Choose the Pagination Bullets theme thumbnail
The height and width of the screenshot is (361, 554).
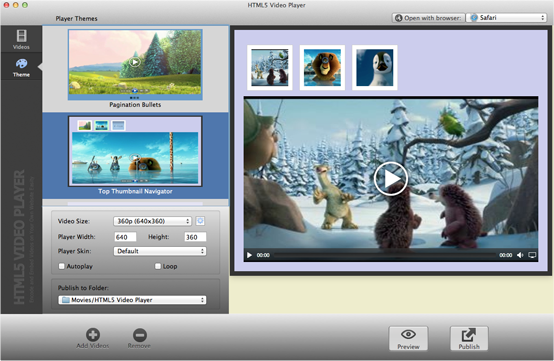(x=135, y=64)
